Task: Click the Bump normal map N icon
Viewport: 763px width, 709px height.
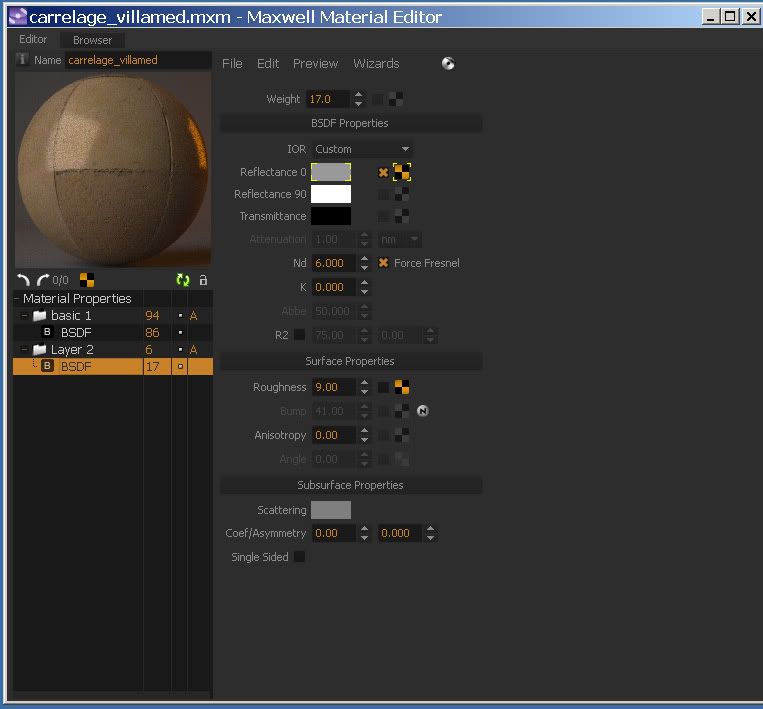Action: 423,411
